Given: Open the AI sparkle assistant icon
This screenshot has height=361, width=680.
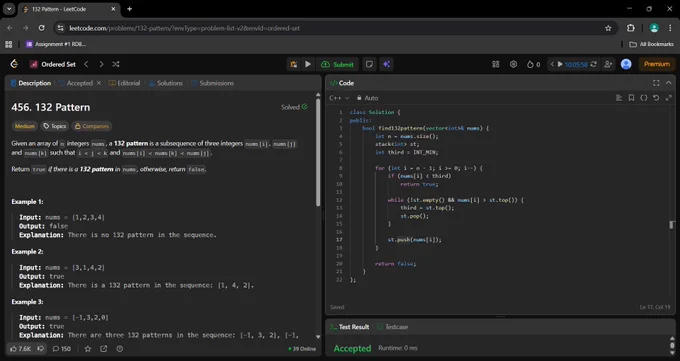Looking at the screenshot, I should coord(386,64).
